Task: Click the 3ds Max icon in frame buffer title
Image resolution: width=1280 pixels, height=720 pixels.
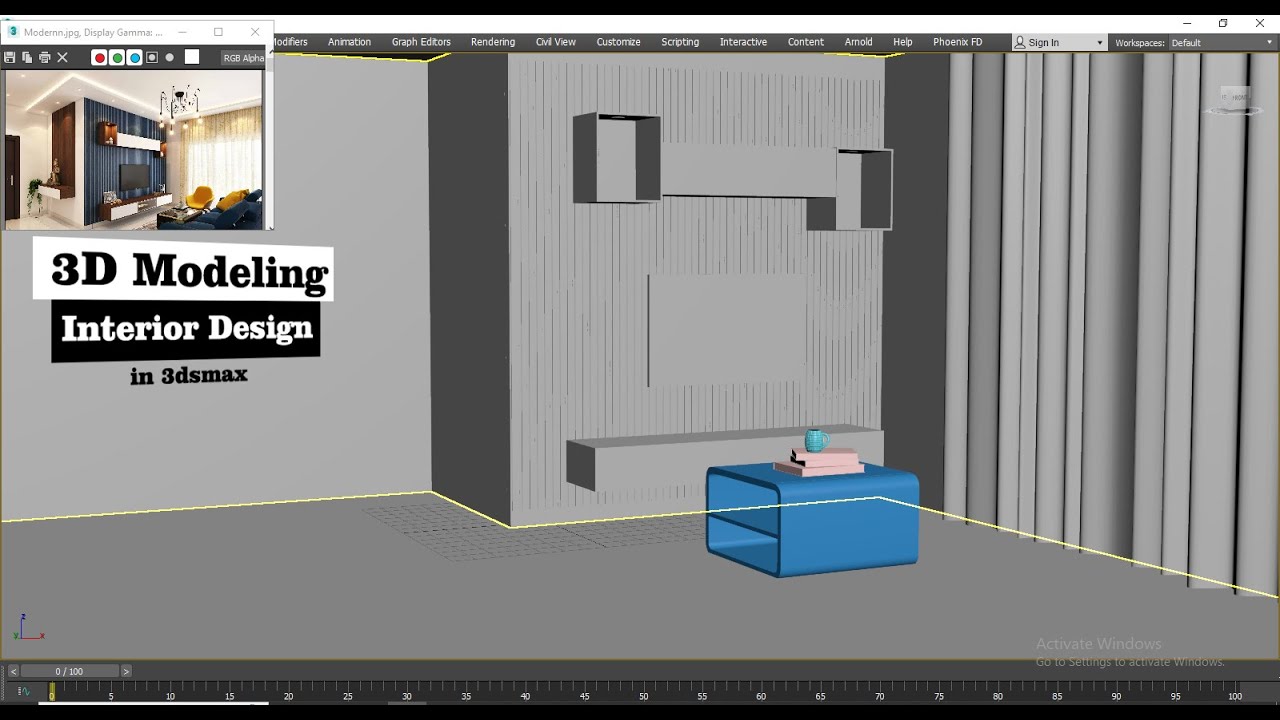Action: click(12, 32)
